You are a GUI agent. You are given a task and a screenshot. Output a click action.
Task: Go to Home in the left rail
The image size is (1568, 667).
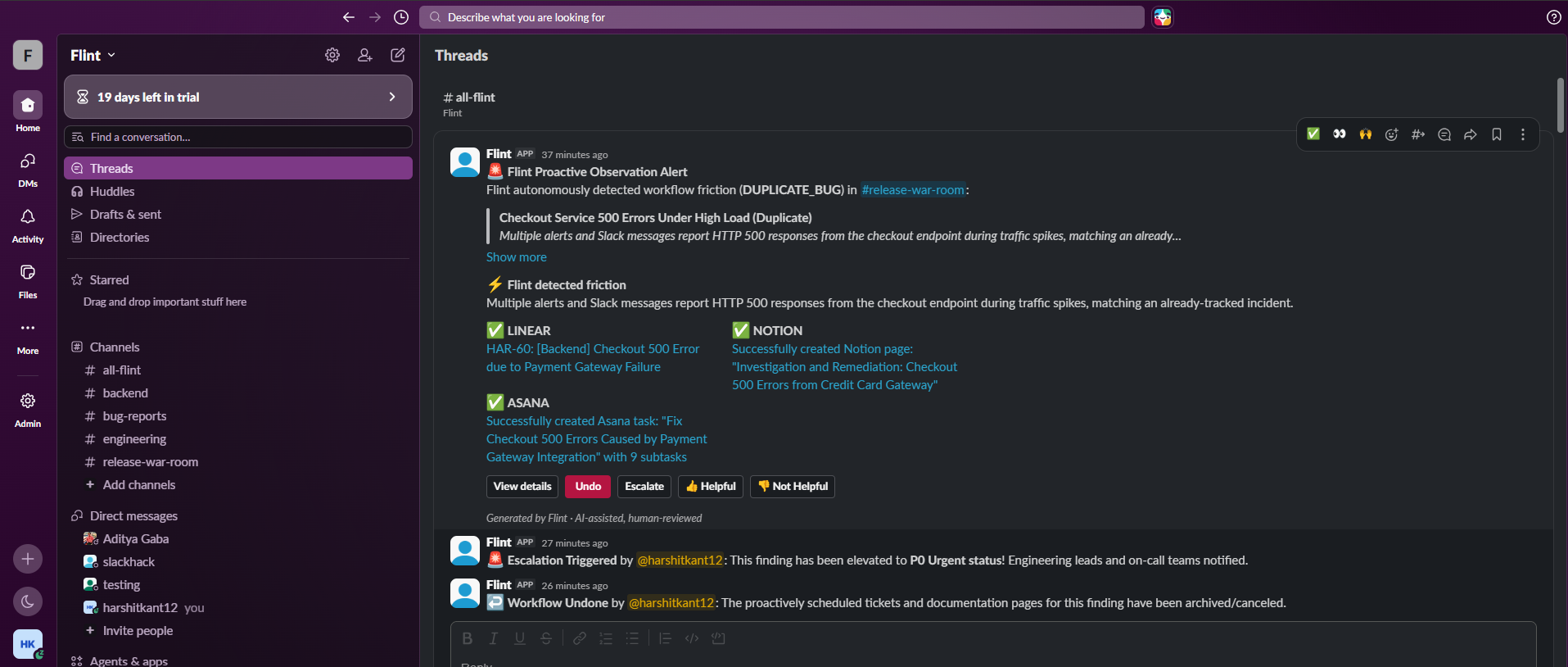click(x=28, y=111)
